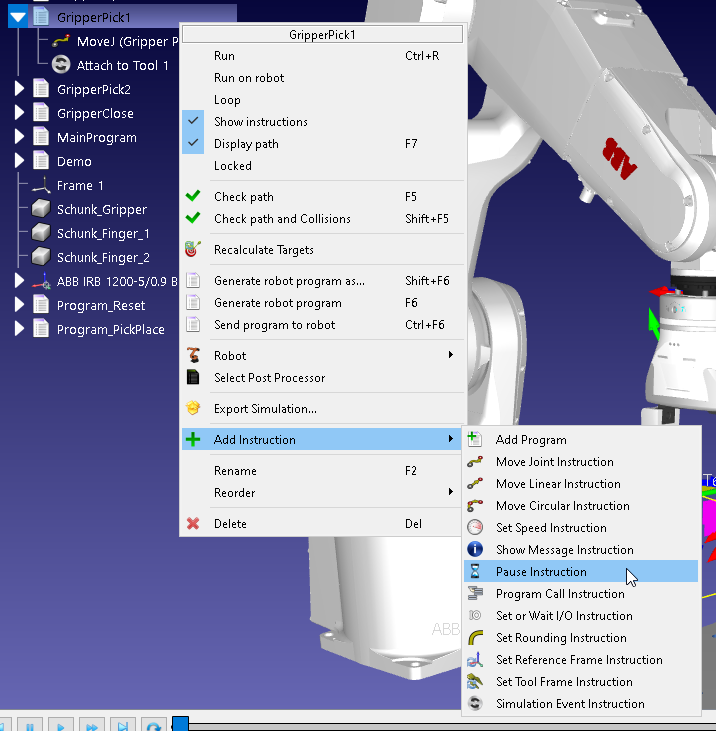The height and width of the screenshot is (731, 716).
Task: Click the pause simulation button
Action: (30, 725)
